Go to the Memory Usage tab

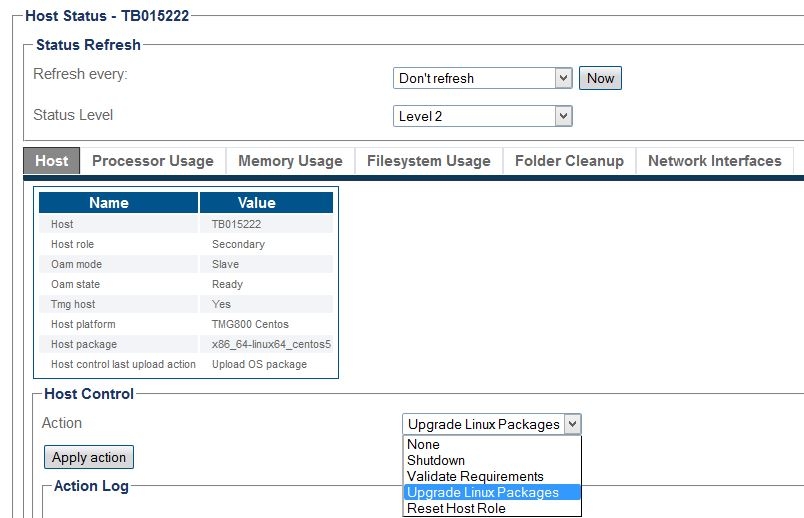click(x=290, y=161)
